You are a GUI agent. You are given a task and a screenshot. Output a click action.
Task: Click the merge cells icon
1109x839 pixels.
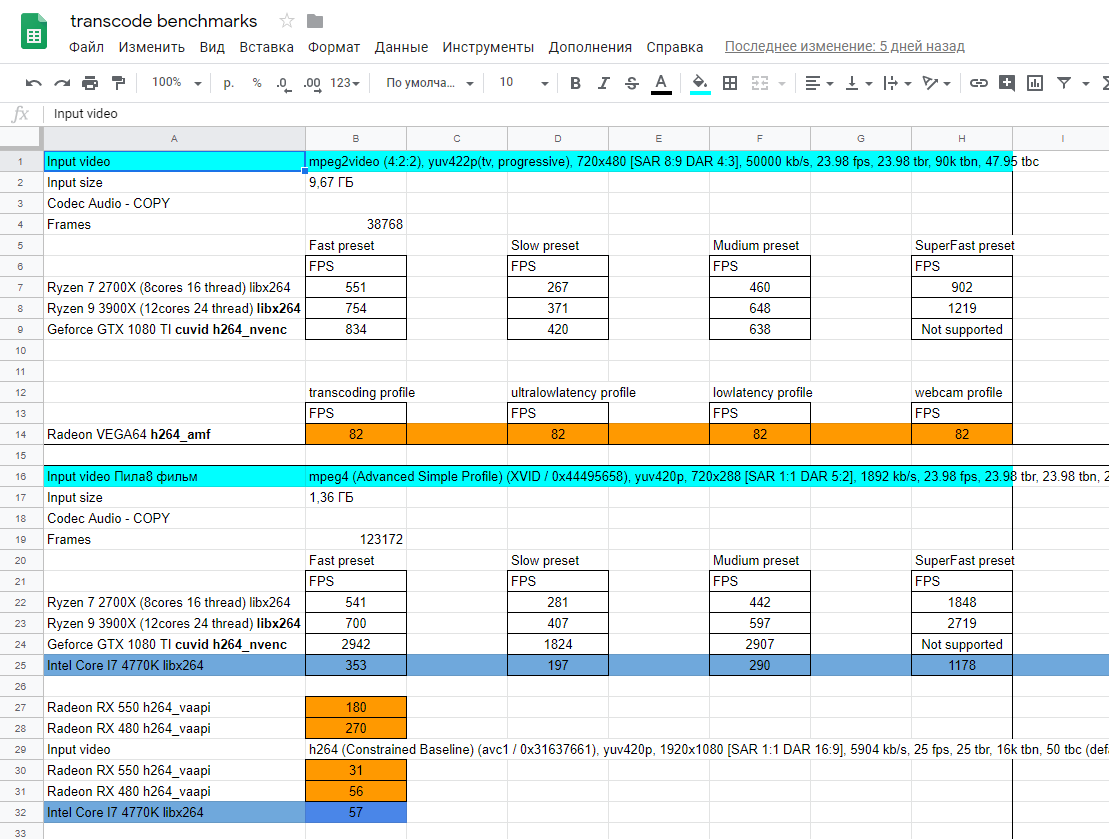760,83
